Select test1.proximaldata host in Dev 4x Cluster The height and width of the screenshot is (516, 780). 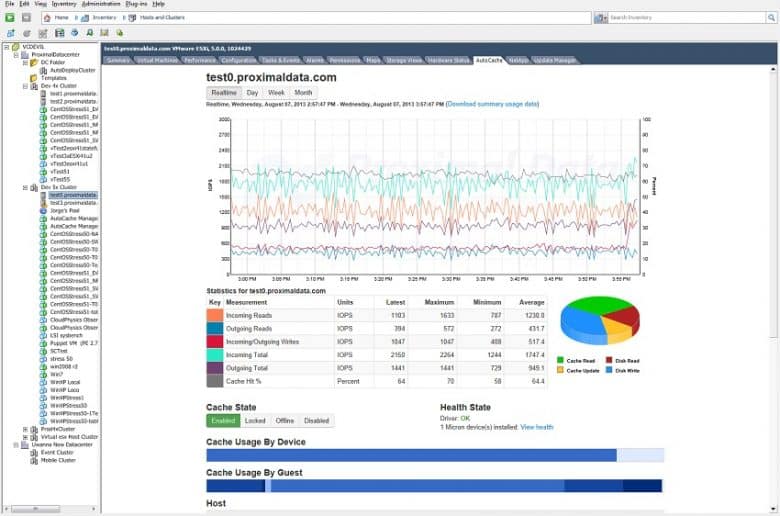pyautogui.click(x=73, y=94)
